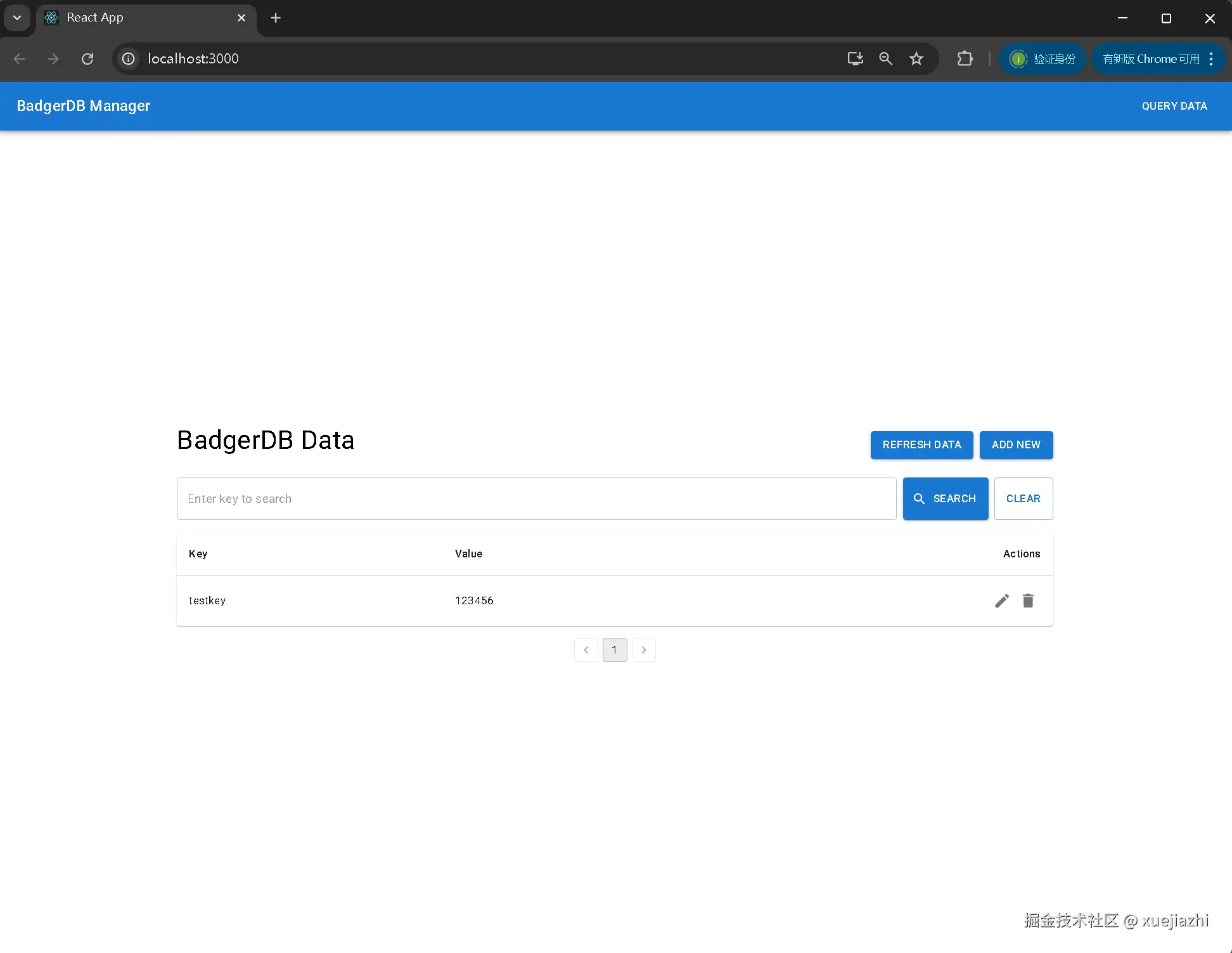This screenshot has height=953, width=1232.
Task: Open the Chrome extensions puzzle icon
Action: coord(965,59)
